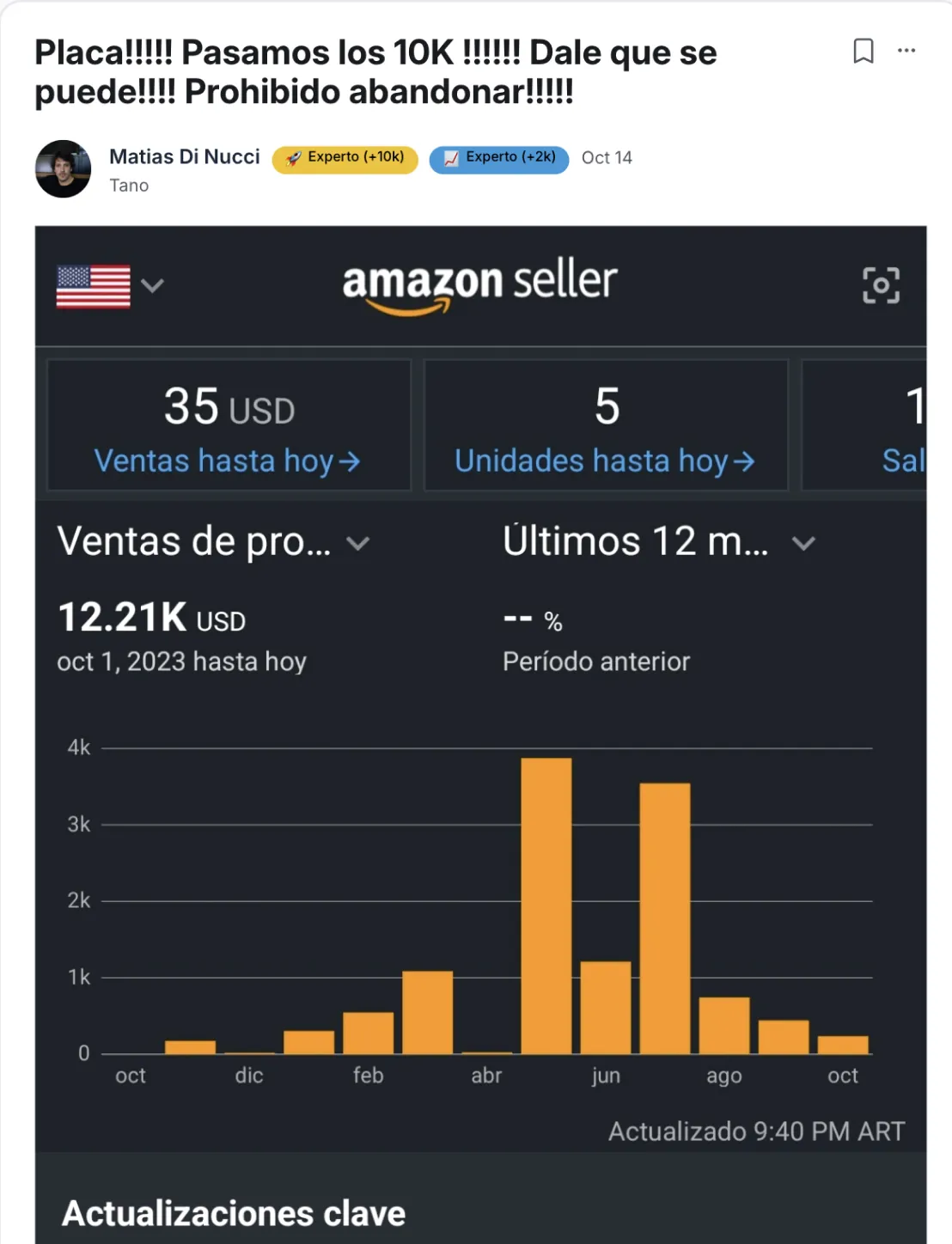Click the arrow beside Ventas hasta hoy

click(x=349, y=462)
